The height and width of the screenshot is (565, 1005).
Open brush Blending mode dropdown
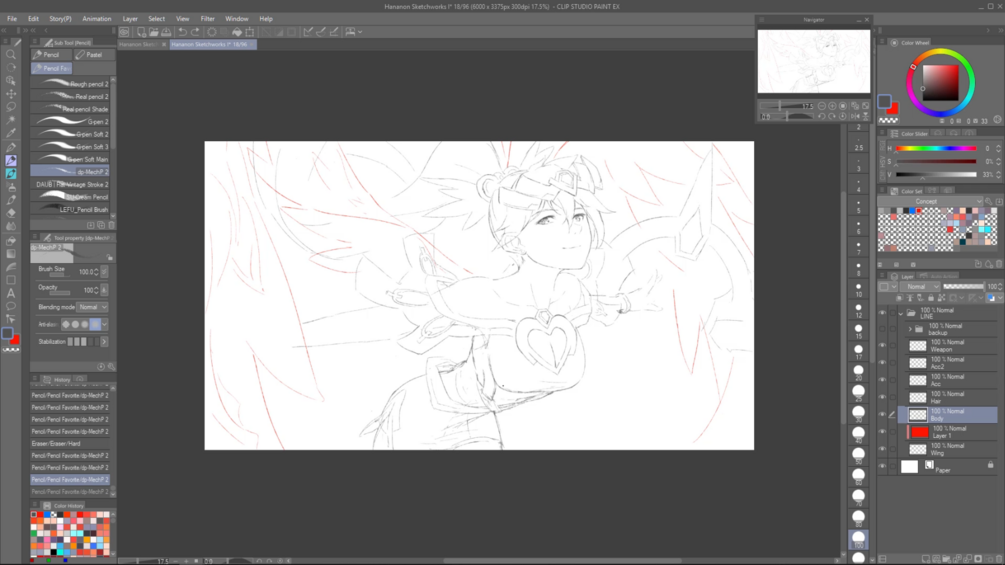[92, 307]
